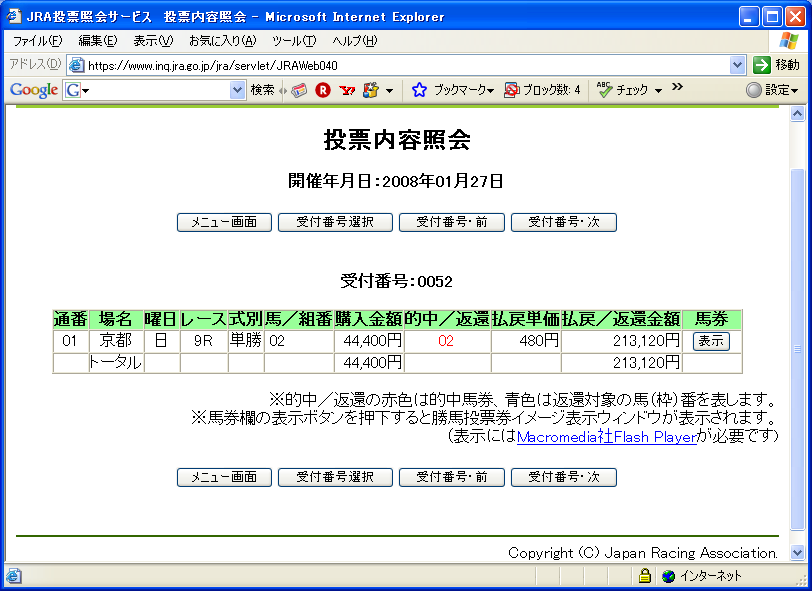Open the ブックマーク dropdown

[464, 90]
